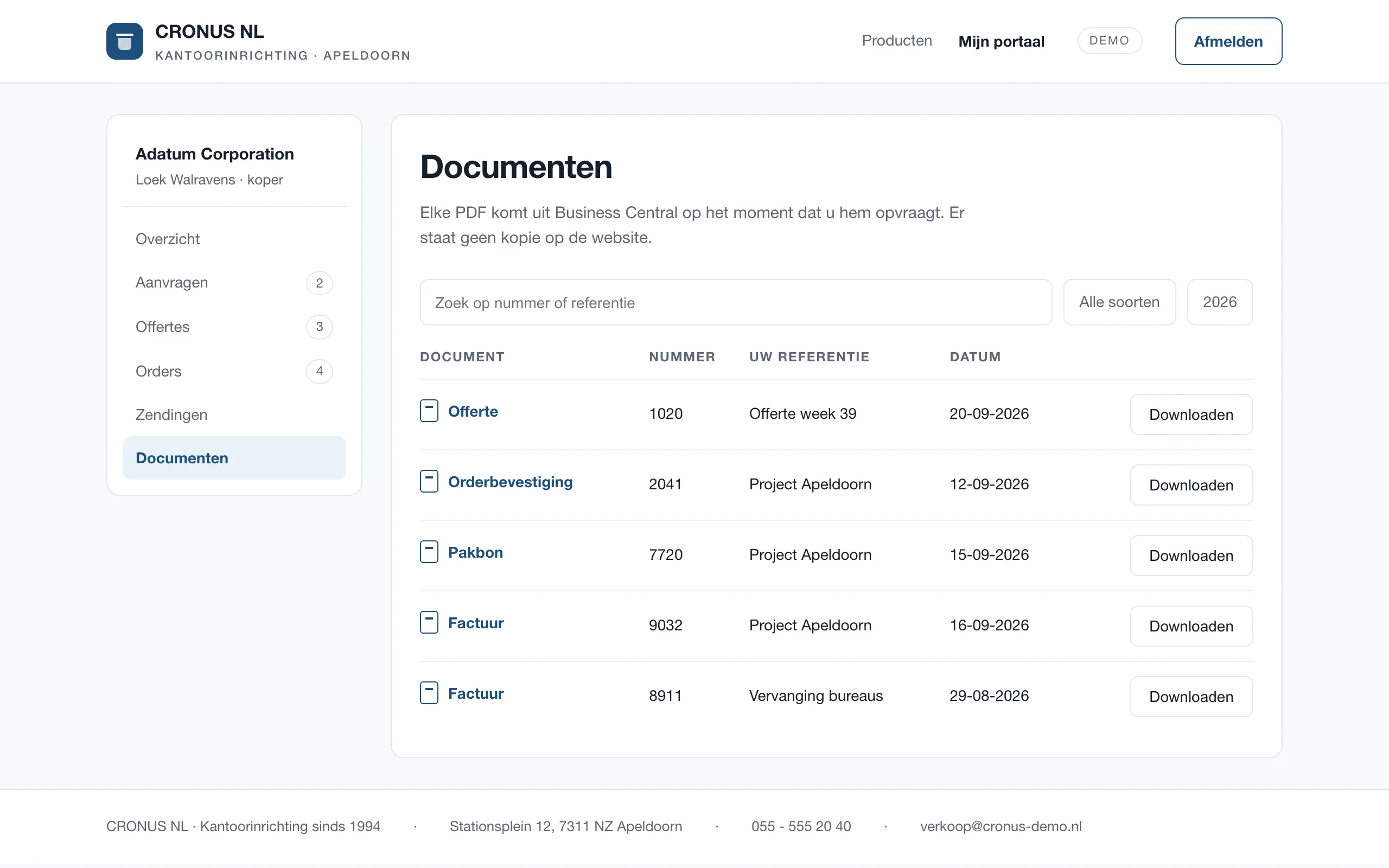Open Aanvragen in the sidebar
The height and width of the screenshot is (868, 1389).
coord(234,283)
